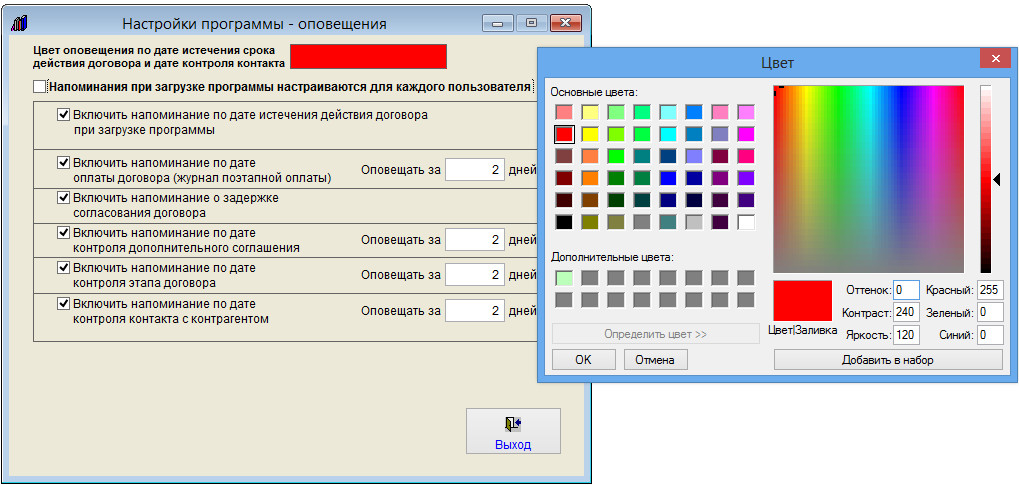1019x485 pixels.
Task: Select the pure yellow basic color swatch
Action: click(590, 135)
